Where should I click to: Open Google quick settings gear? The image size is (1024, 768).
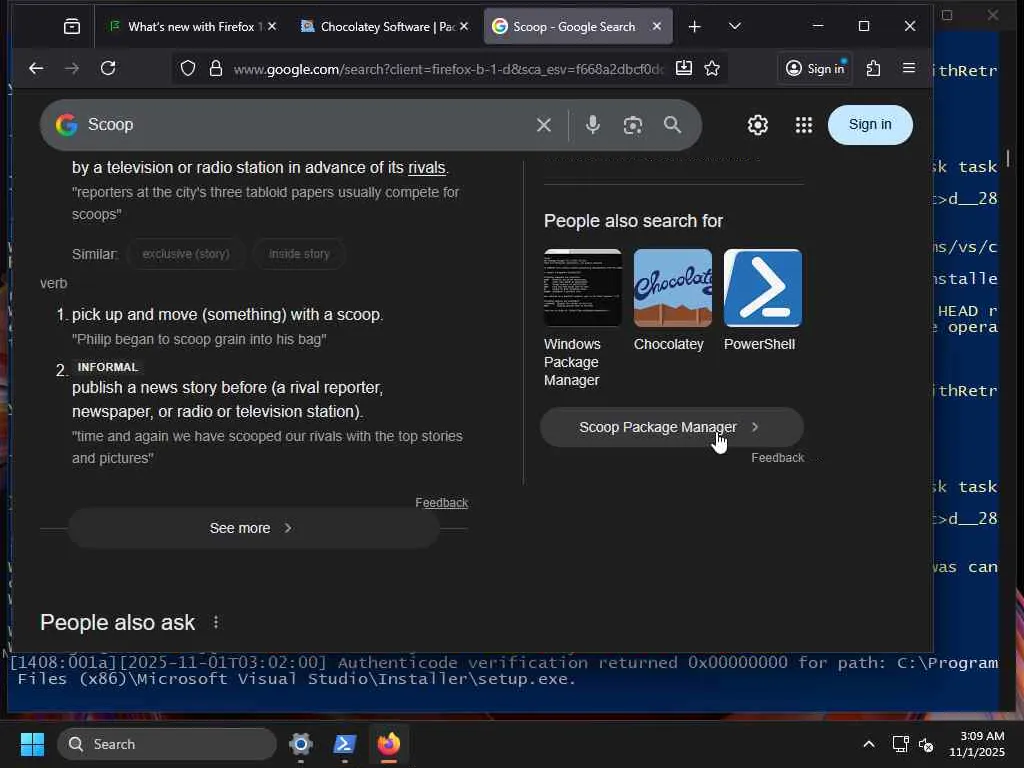click(x=758, y=125)
